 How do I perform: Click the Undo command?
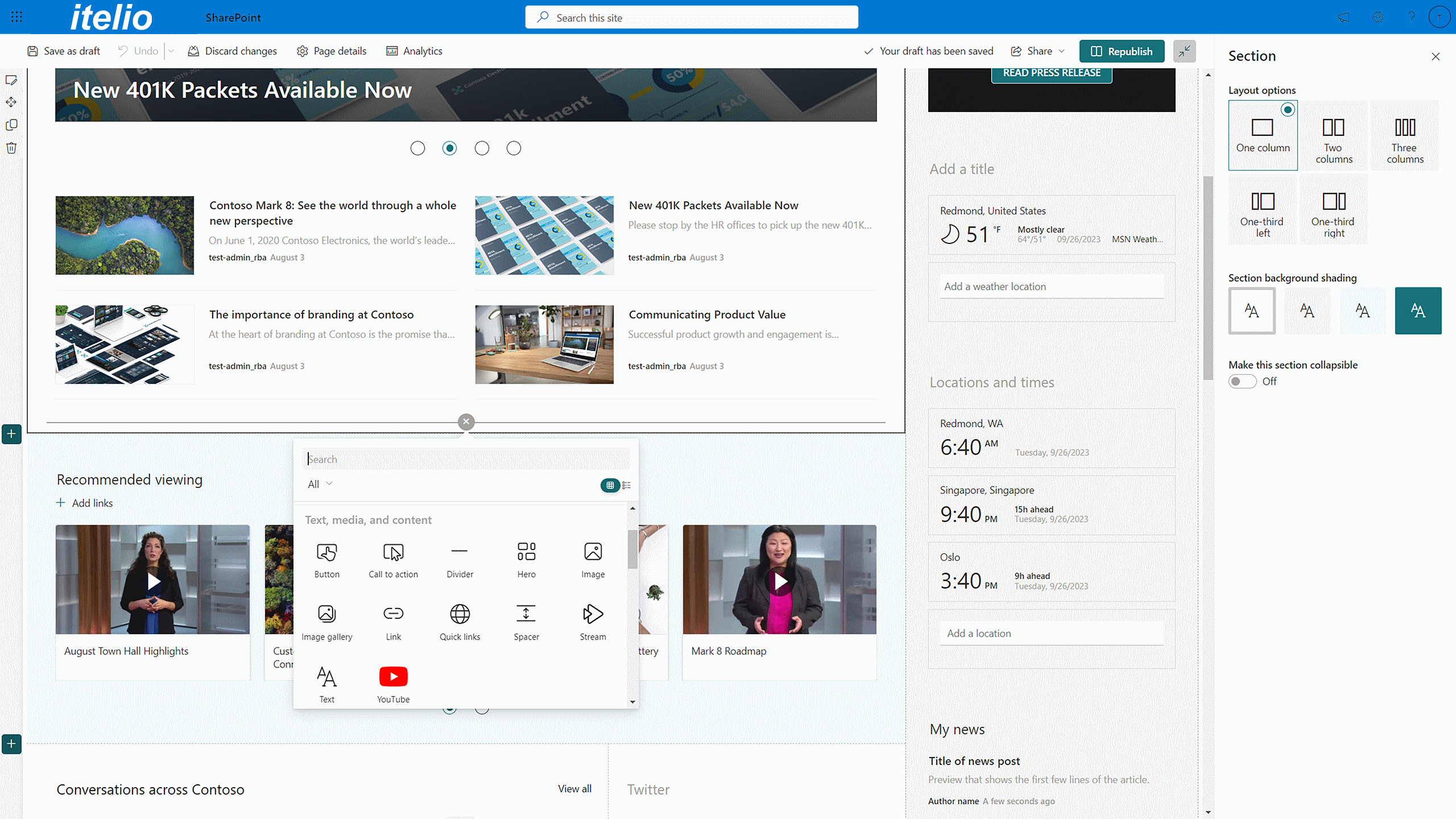click(138, 51)
